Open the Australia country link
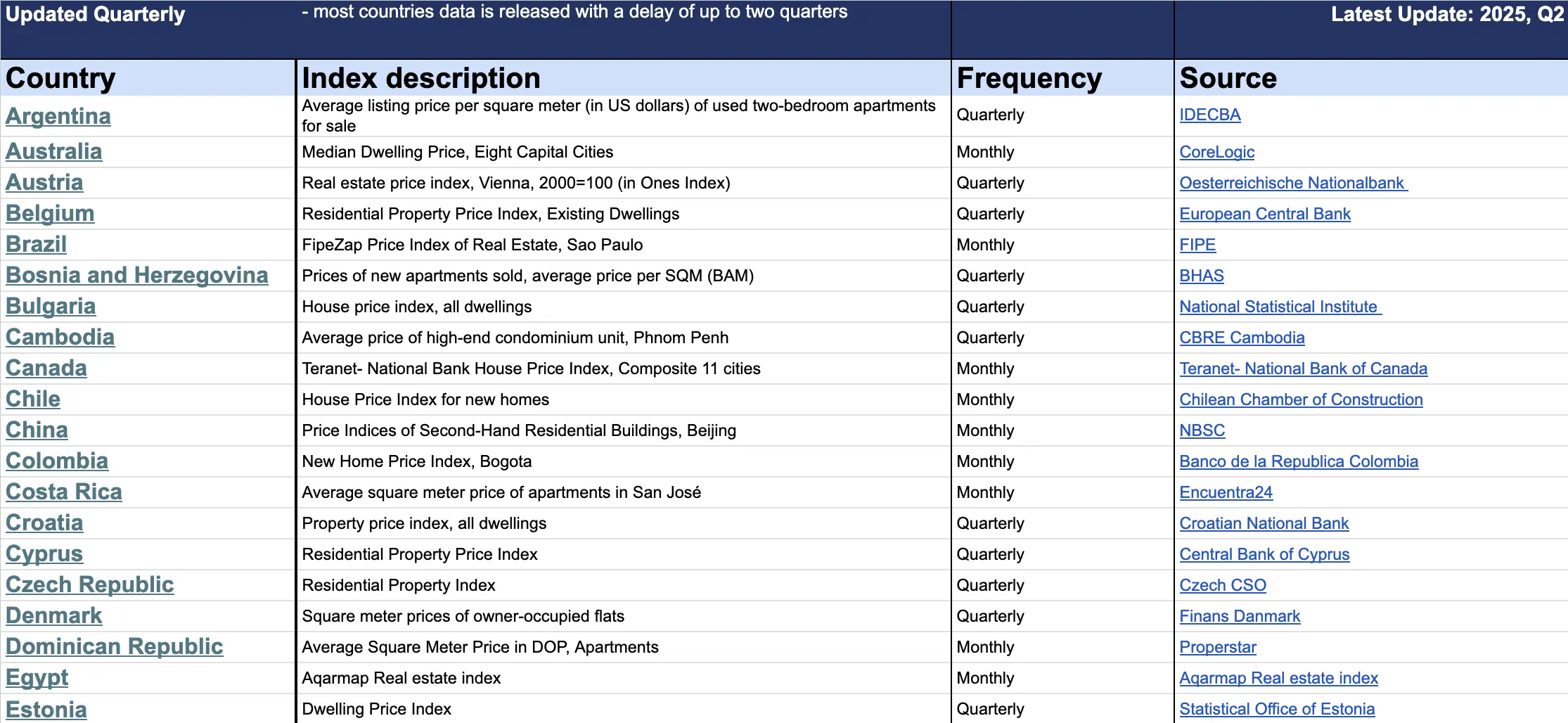 (53, 151)
